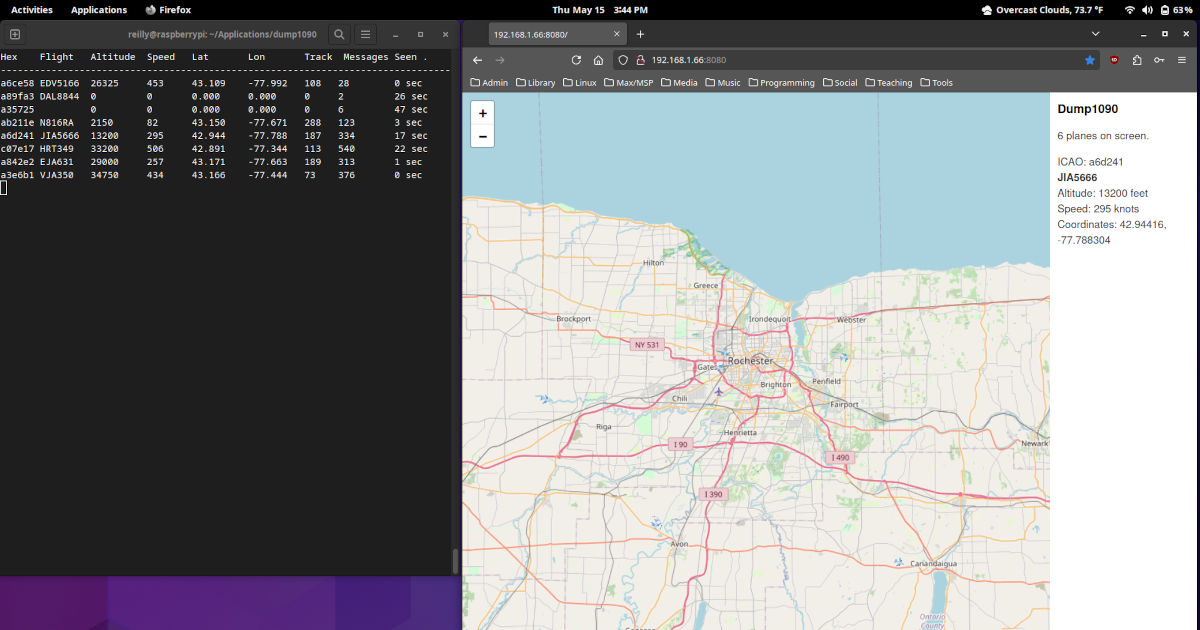Click the browser back arrow

point(477,60)
